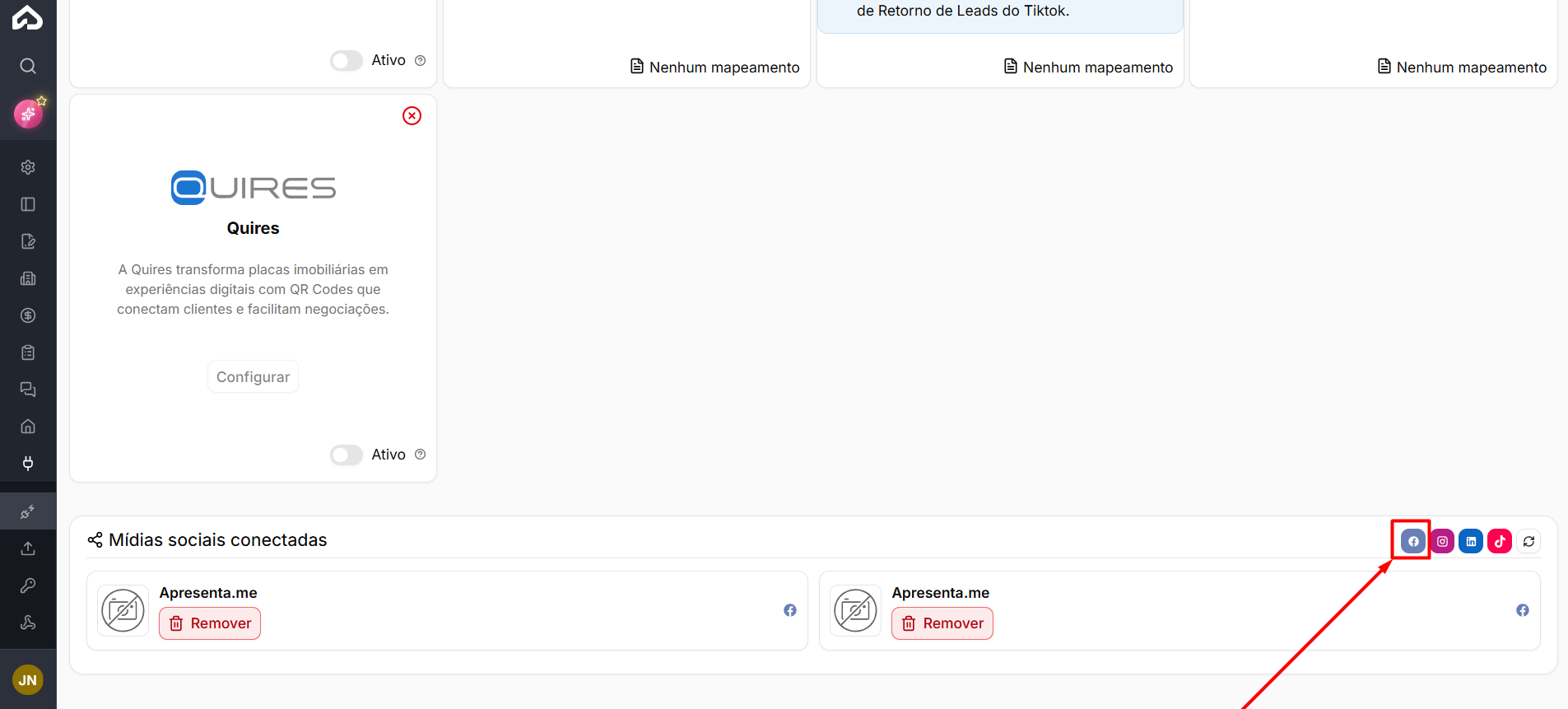This screenshot has width=1568, height=709.
Task: Open the chat messages icon in sidebar
Action: click(28, 389)
